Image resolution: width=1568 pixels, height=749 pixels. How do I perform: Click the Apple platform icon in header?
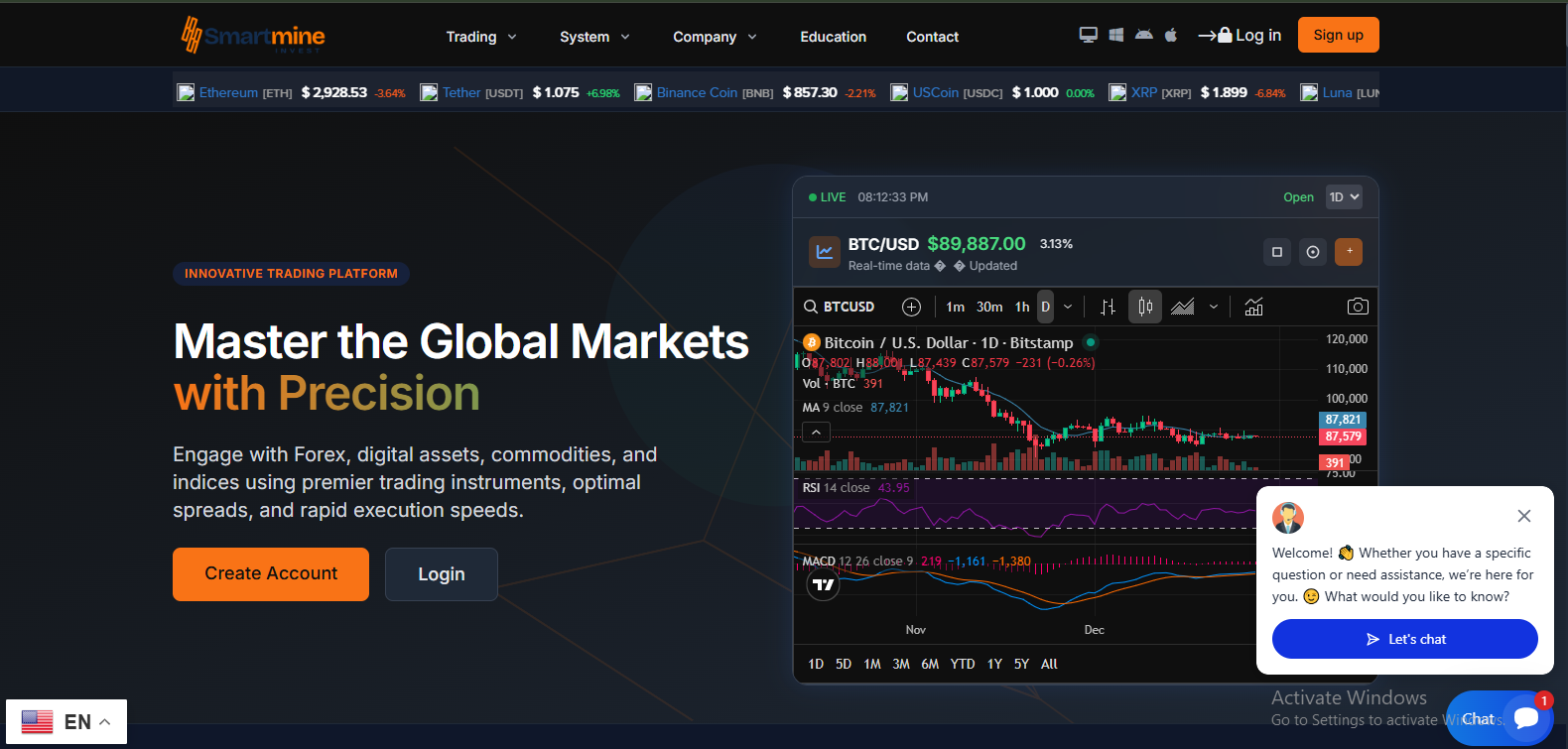[1171, 35]
